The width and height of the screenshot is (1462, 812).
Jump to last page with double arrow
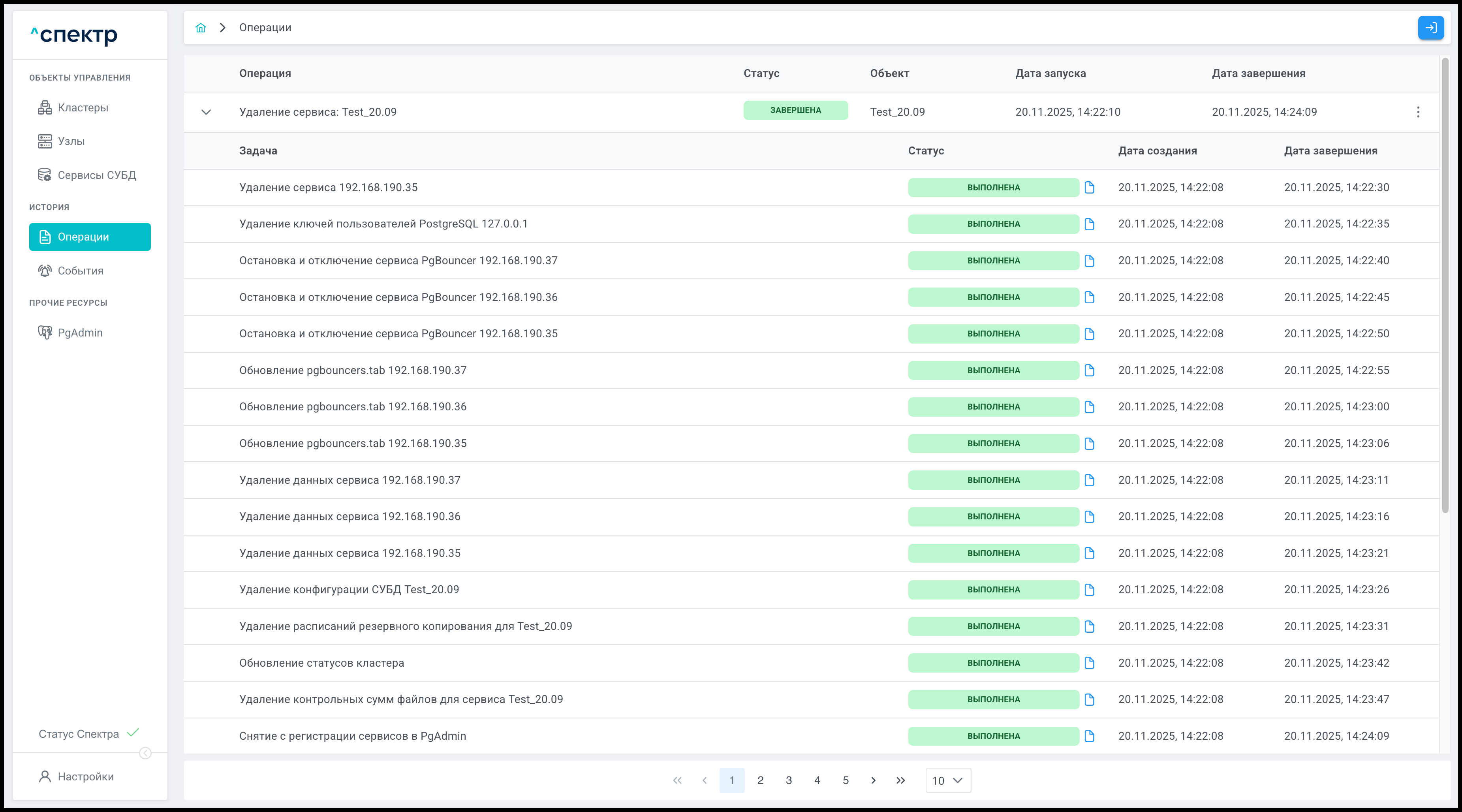900,780
